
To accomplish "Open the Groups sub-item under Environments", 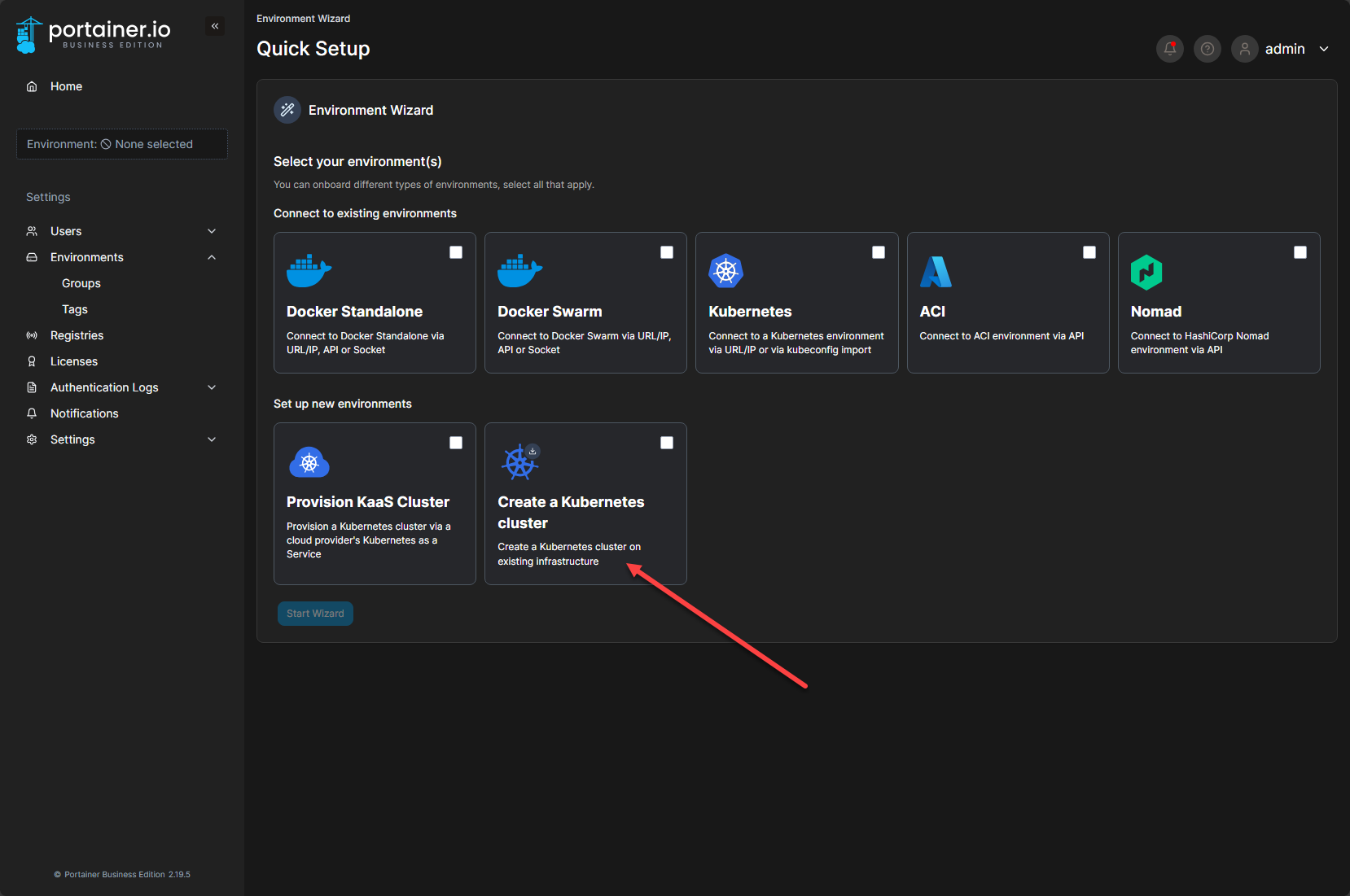I will [81, 283].
